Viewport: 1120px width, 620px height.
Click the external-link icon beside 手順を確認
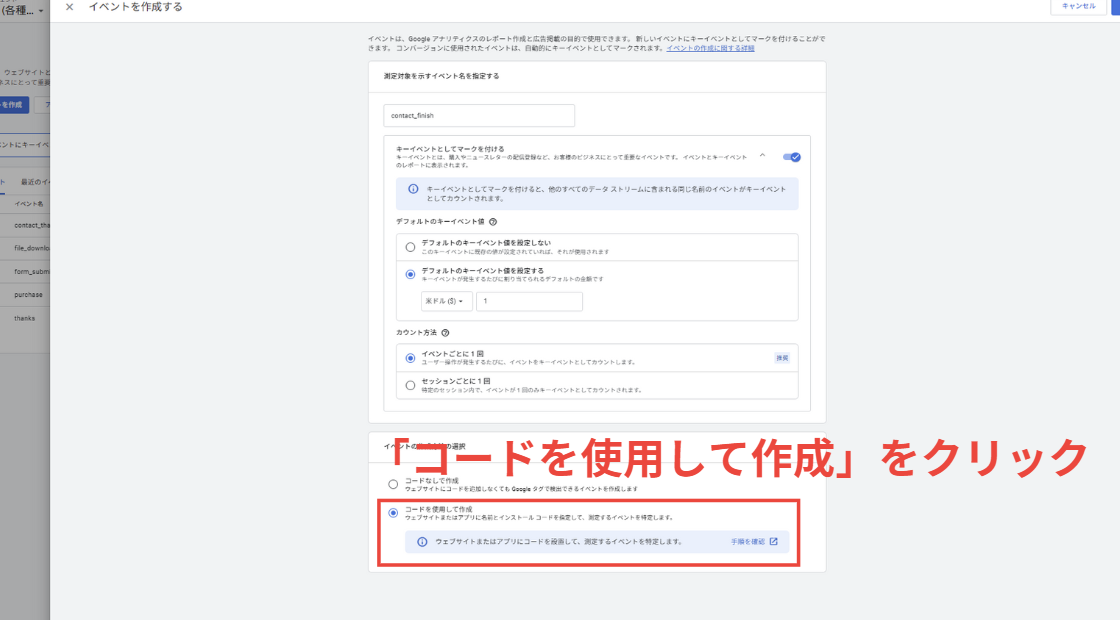tap(774, 541)
